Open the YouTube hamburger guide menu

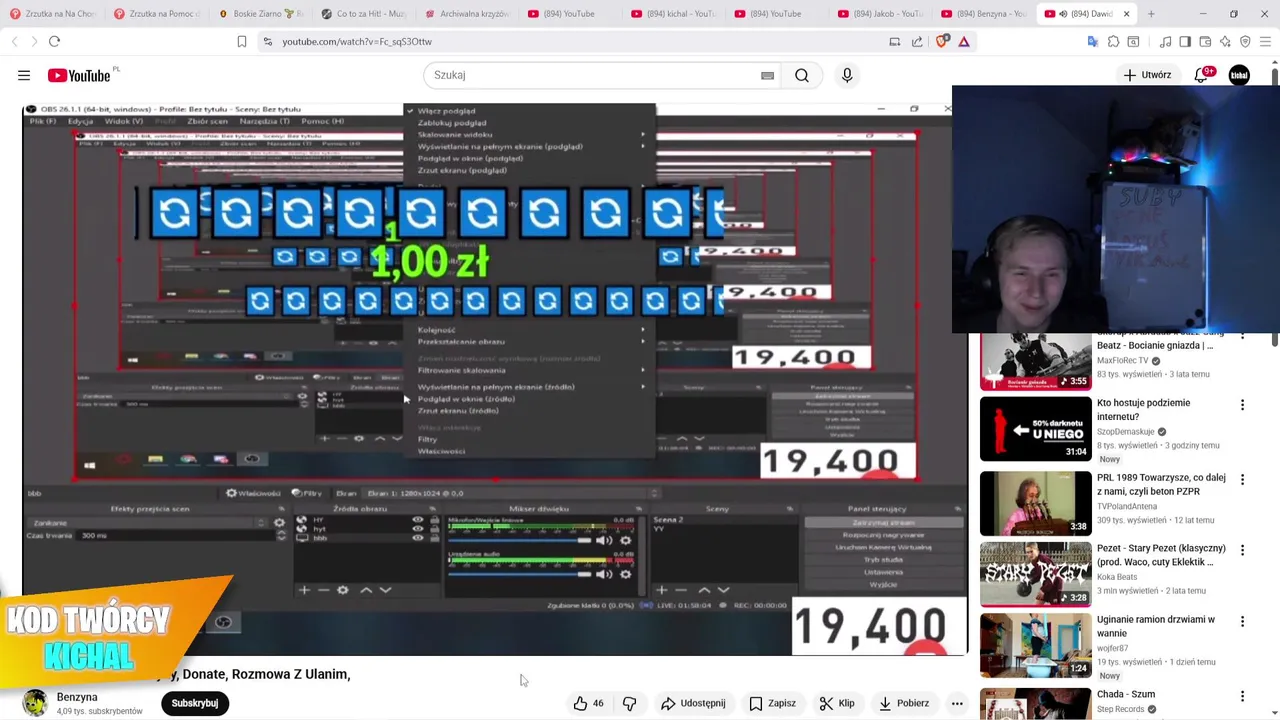(x=24, y=75)
